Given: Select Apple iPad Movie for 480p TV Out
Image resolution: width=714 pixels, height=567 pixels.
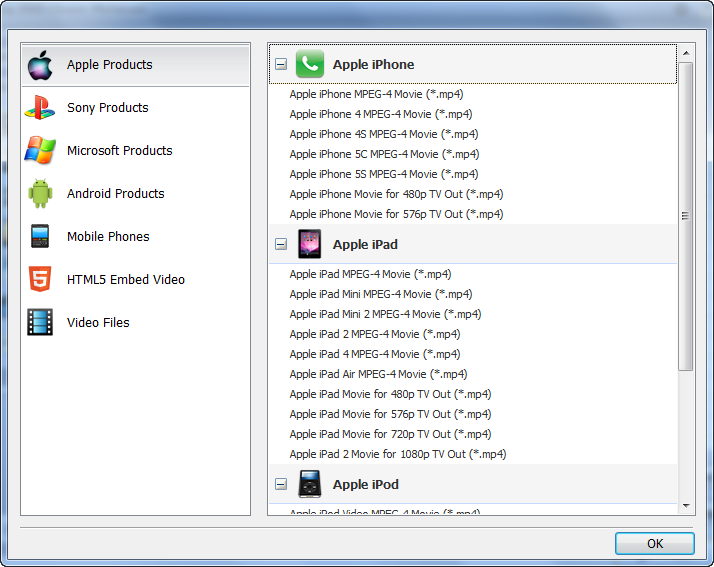Looking at the screenshot, I should [x=390, y=394].
